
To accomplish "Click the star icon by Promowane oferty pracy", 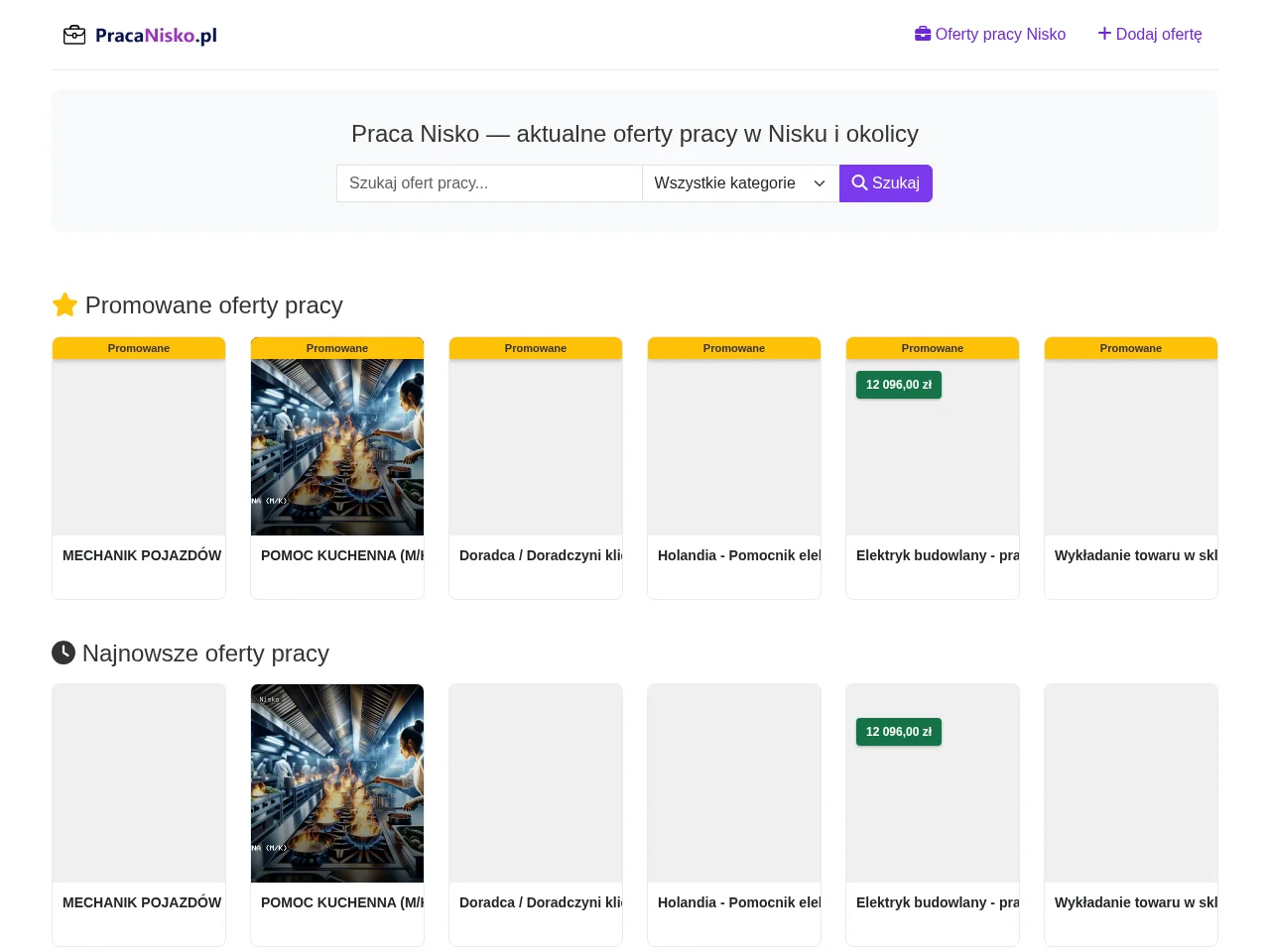I will (64, 304).
